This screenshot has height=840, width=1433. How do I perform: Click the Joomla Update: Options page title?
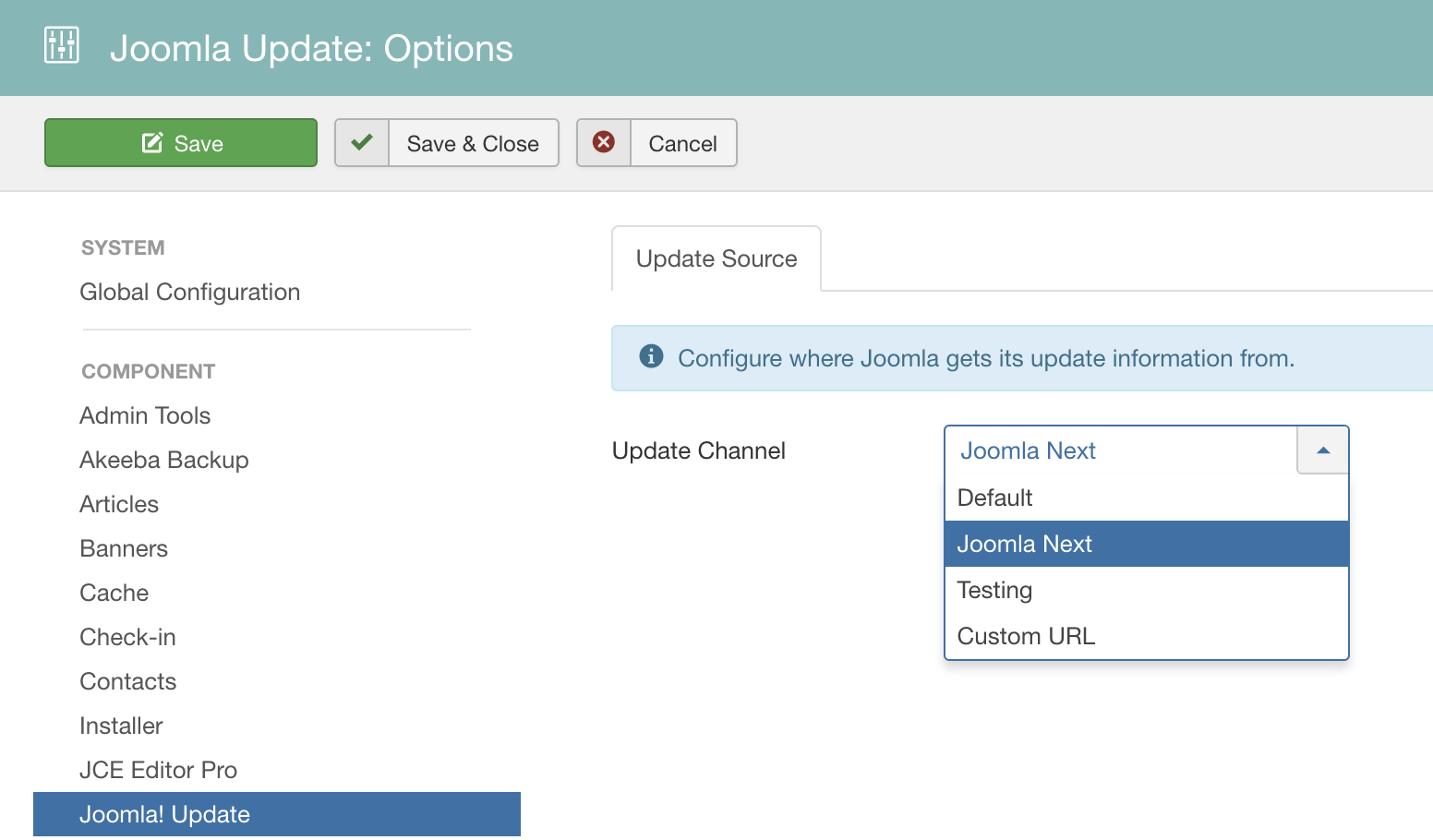(x=311, y=48)
